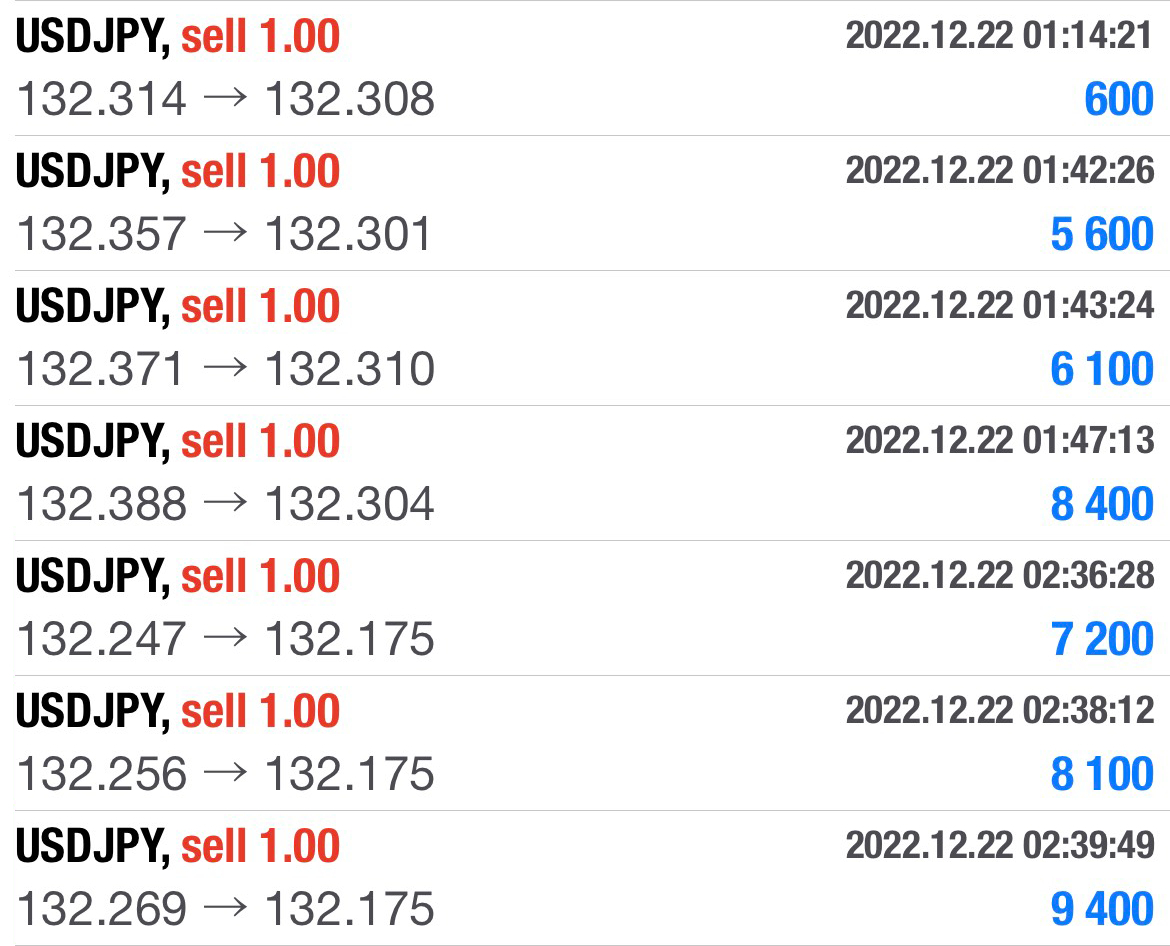
Task: Tap the 132.388 → 132.304 price line
Action: pos(225,504)
